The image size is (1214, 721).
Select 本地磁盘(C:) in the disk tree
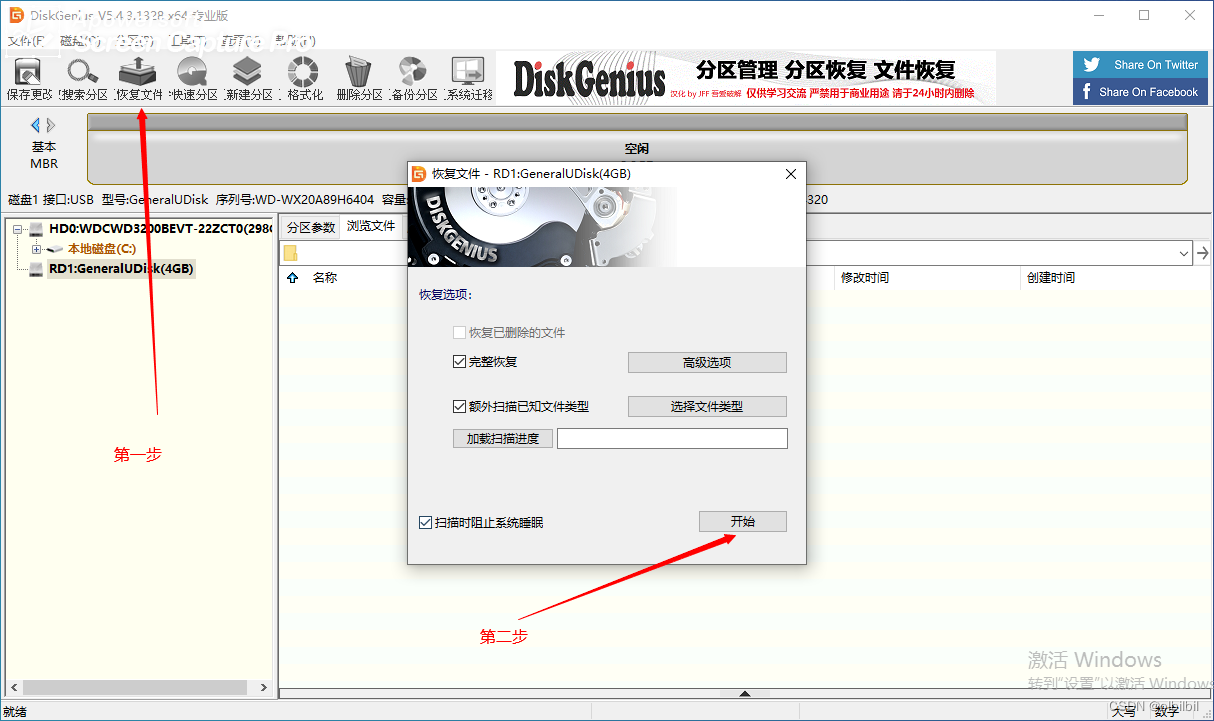102,249
